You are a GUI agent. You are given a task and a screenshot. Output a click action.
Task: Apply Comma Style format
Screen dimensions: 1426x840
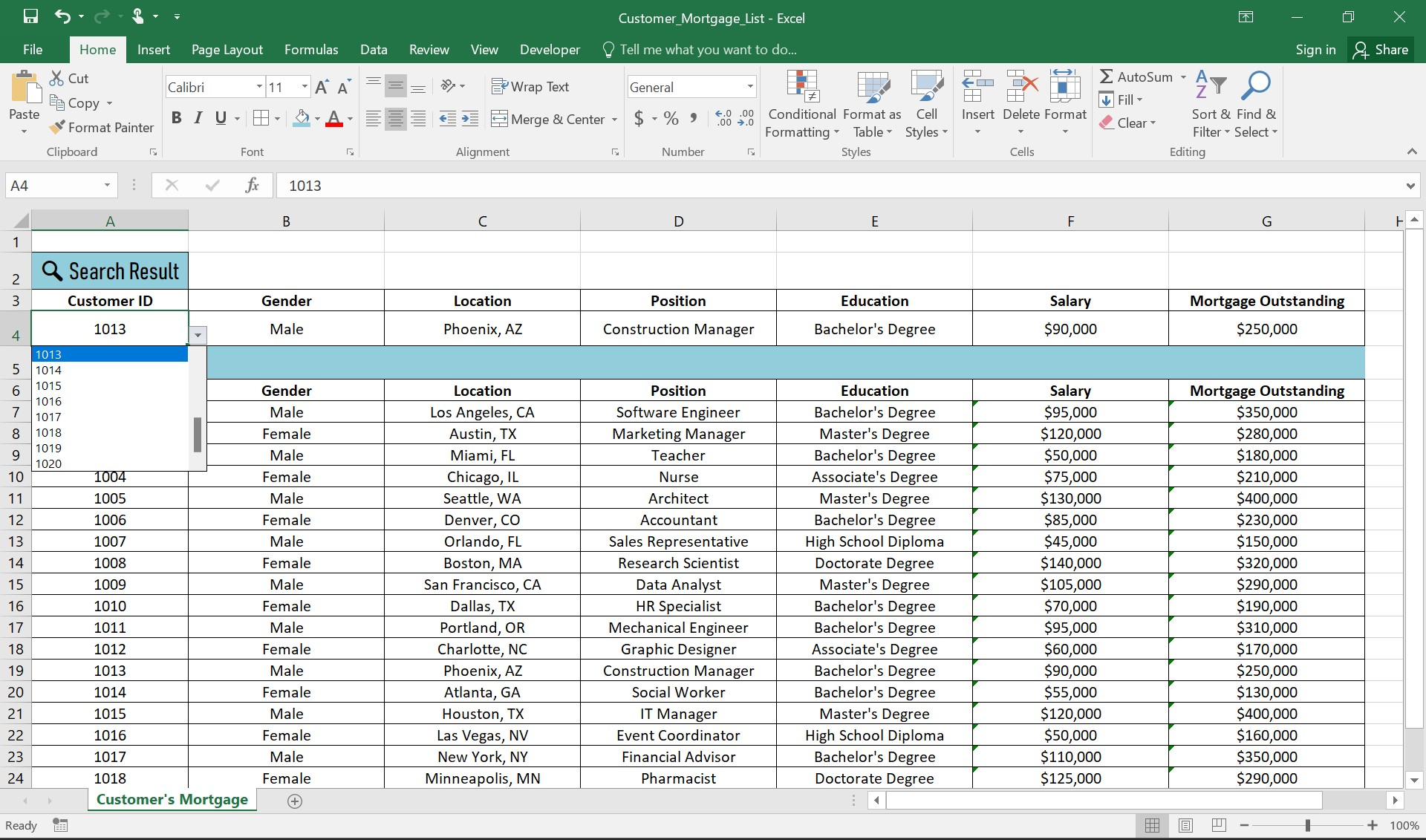tap(694, 119)
